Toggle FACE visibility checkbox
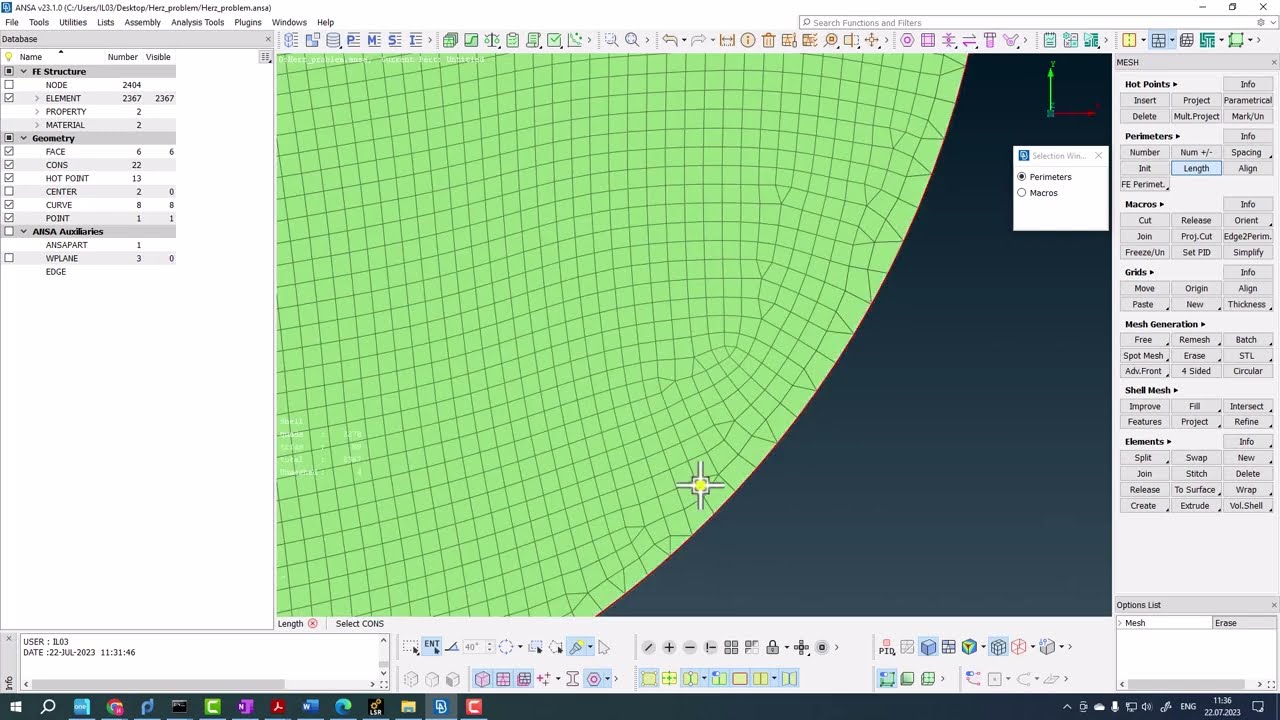 click(9, 152)
